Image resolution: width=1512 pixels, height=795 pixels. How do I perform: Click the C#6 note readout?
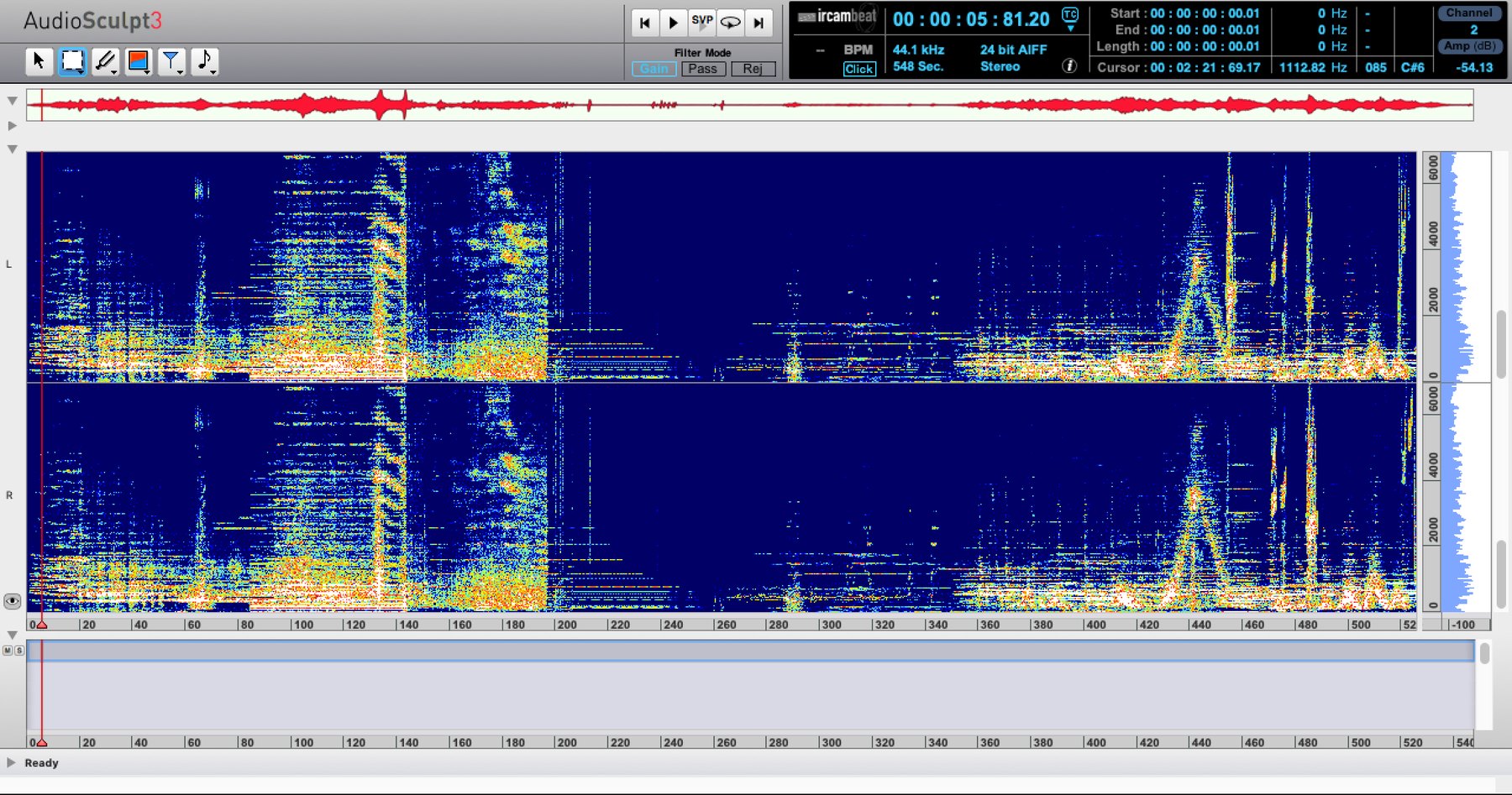point(1413,67)
